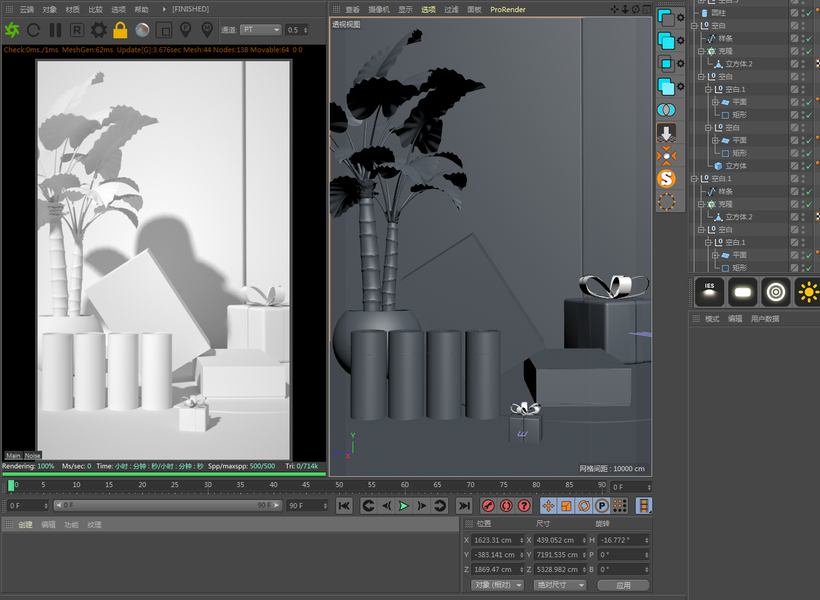Toggle the yellow resolution lock icon
Screen dimensions: 820x600
[120, 30]
